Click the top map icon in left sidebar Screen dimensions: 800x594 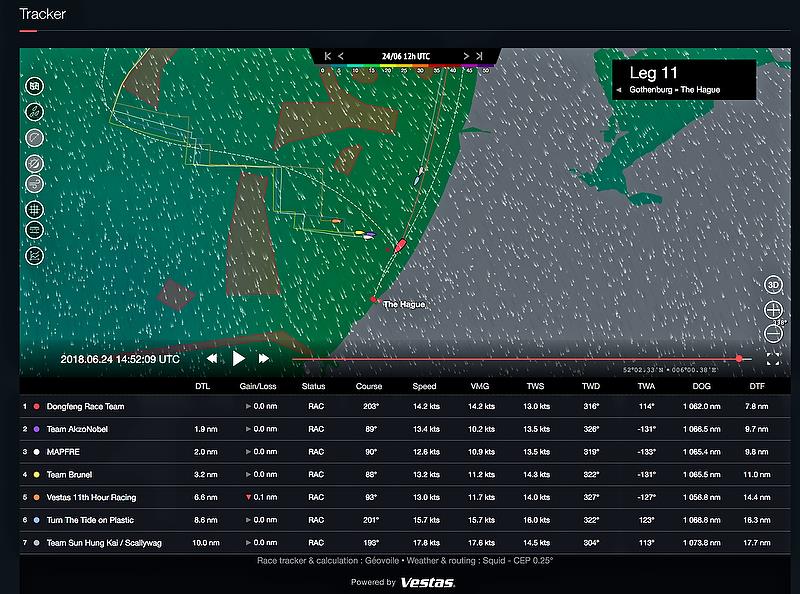tap(34, 87)
